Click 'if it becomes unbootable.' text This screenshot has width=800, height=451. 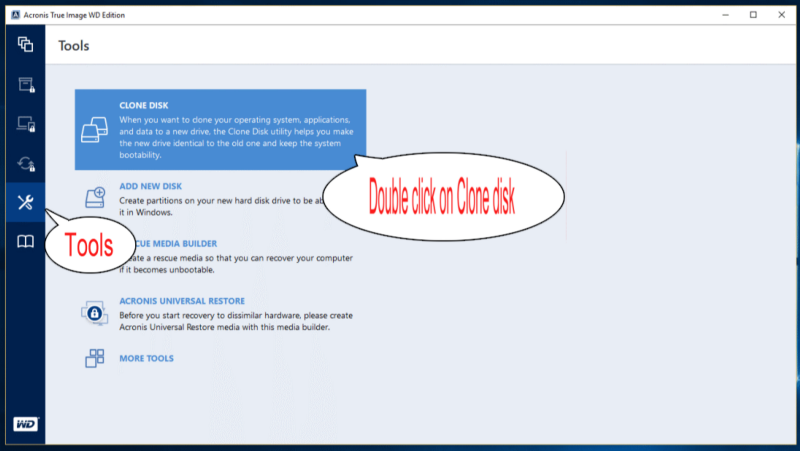pyautogui.click(x=167, y=270)
